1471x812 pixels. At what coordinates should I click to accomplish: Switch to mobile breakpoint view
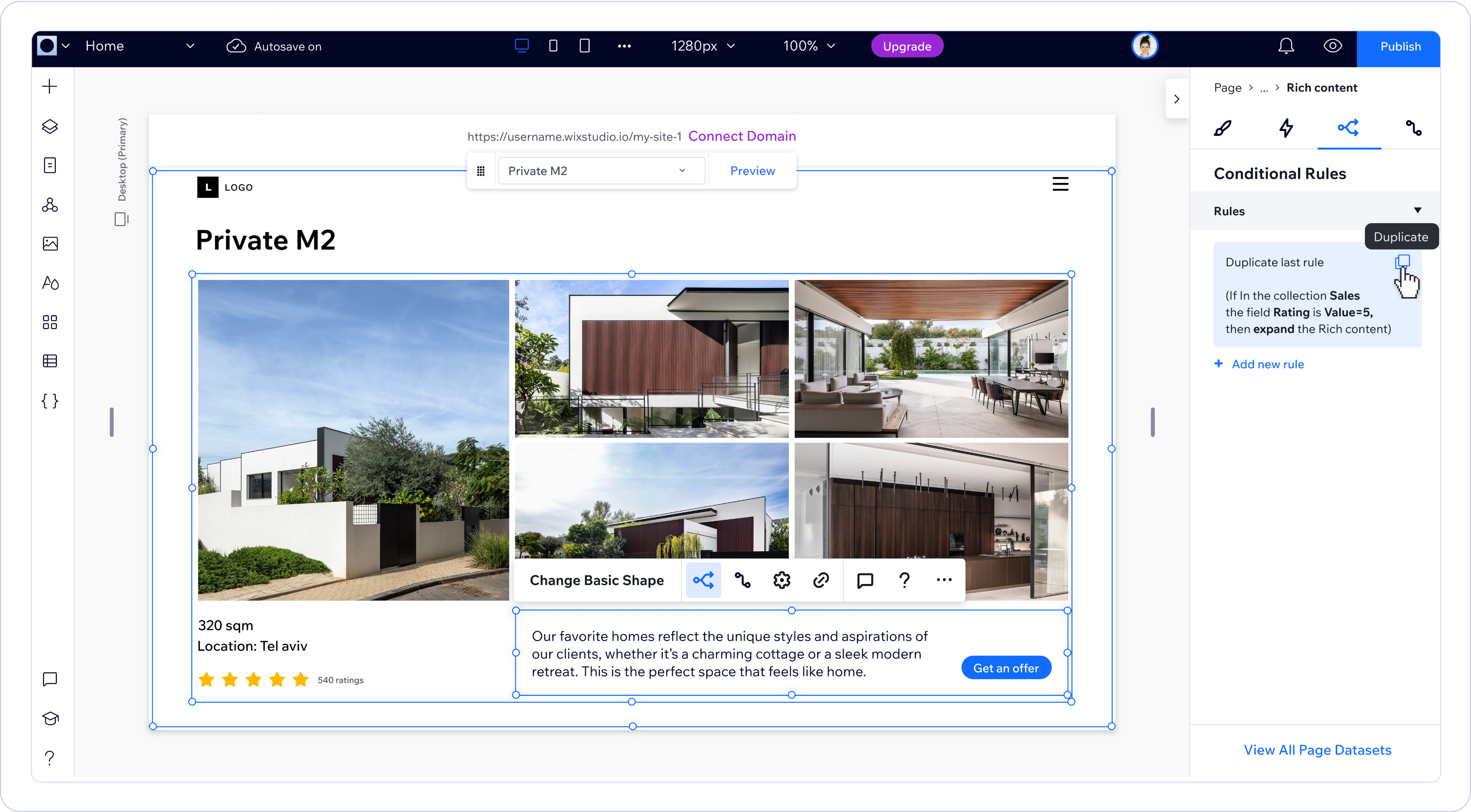click(584, 46)
